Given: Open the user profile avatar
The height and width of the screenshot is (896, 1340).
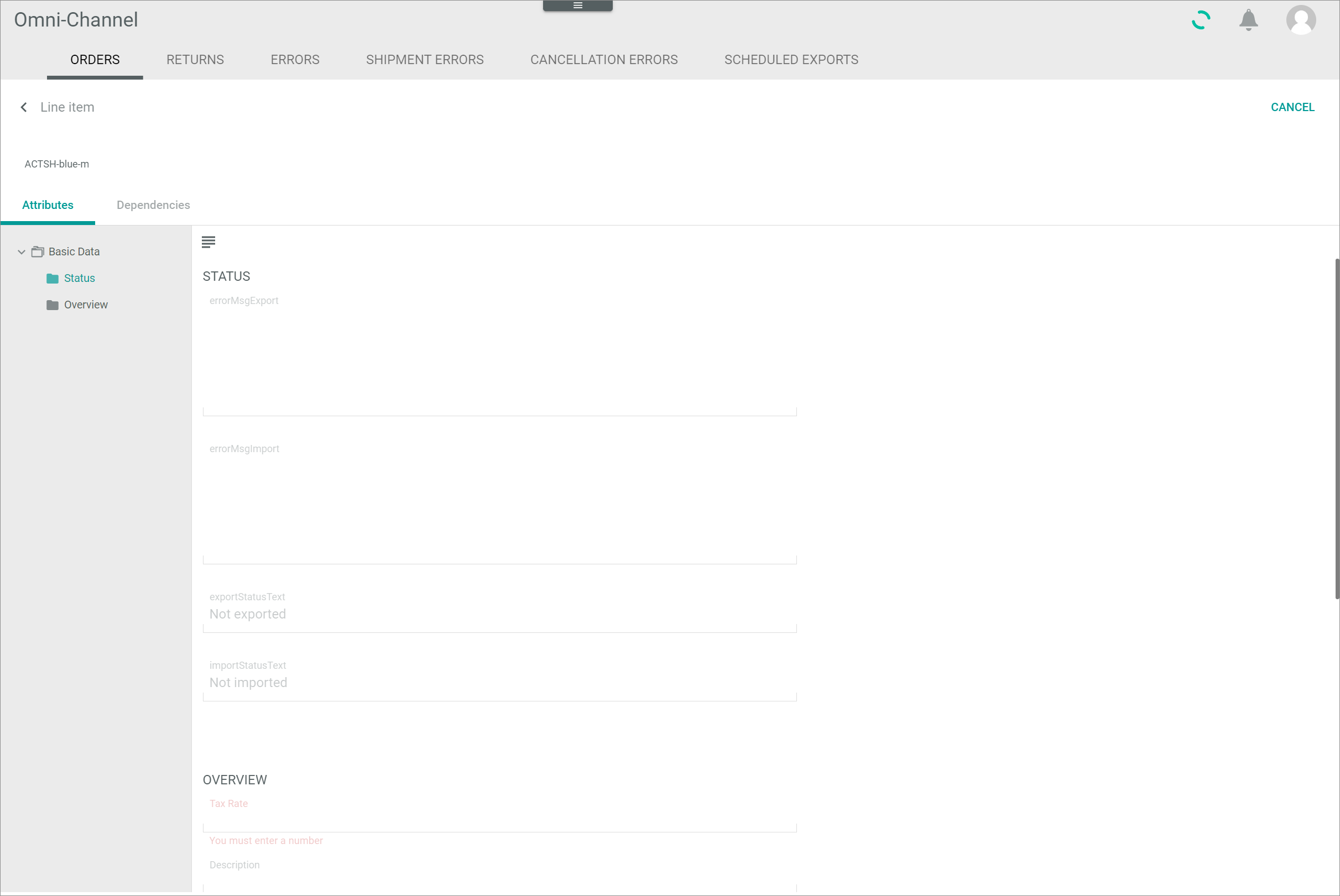Looking at the screenshot, I should pyautogui.click(x=1301, y=20).
